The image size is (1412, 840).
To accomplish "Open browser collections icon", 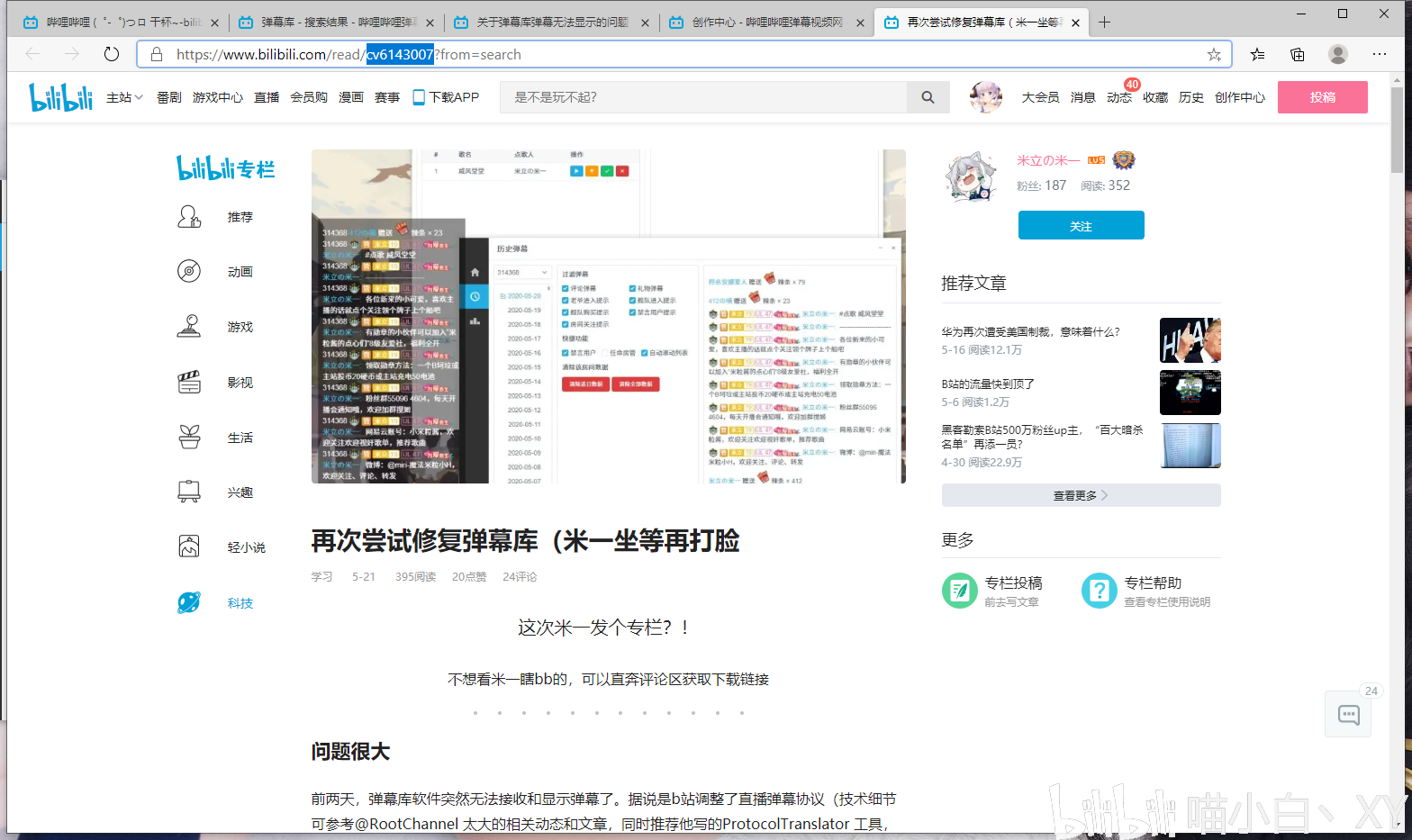I will coord(1298,54).
